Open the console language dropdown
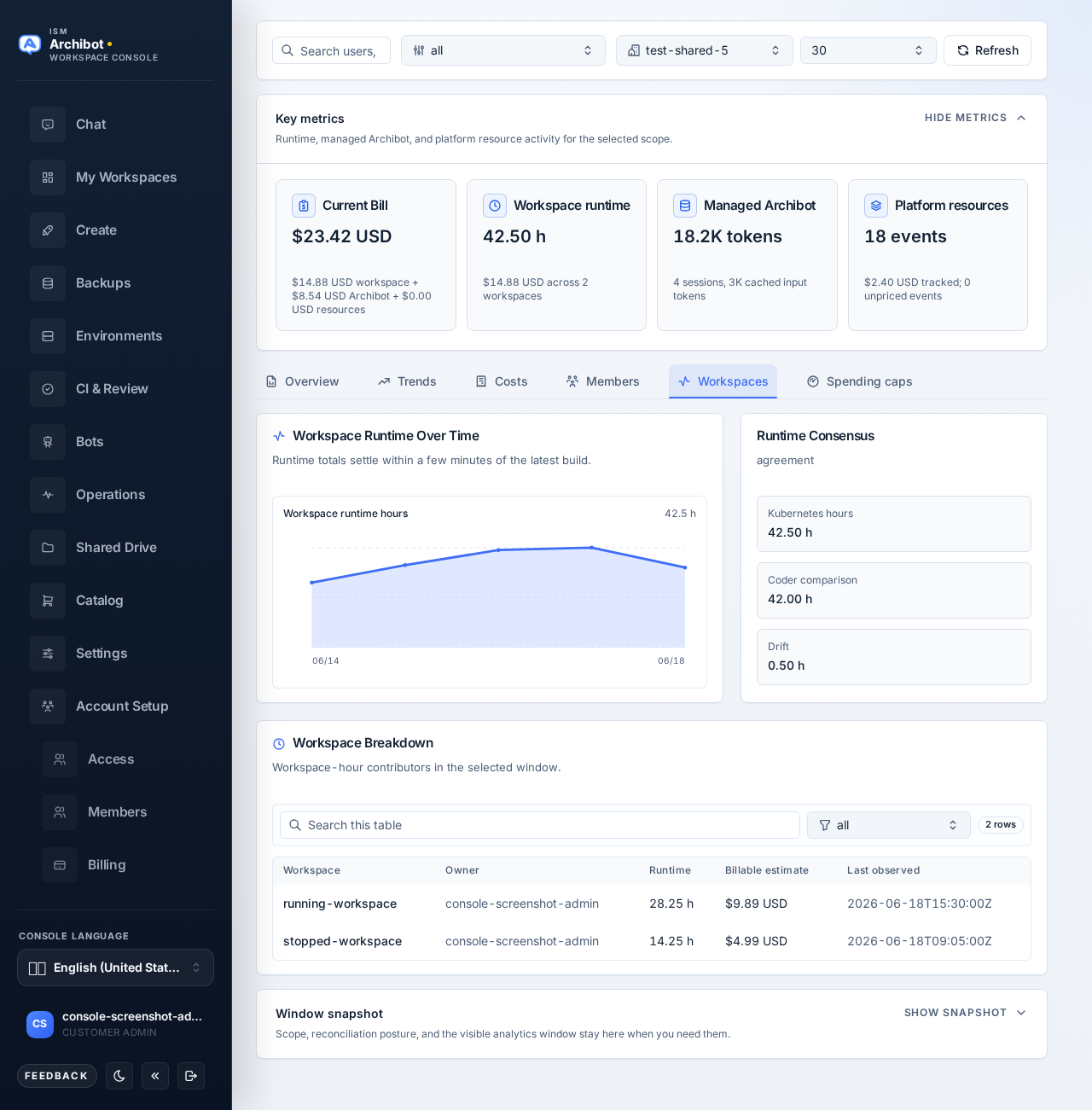The height and width of the screenshot is (1110, 1092). 115,968
